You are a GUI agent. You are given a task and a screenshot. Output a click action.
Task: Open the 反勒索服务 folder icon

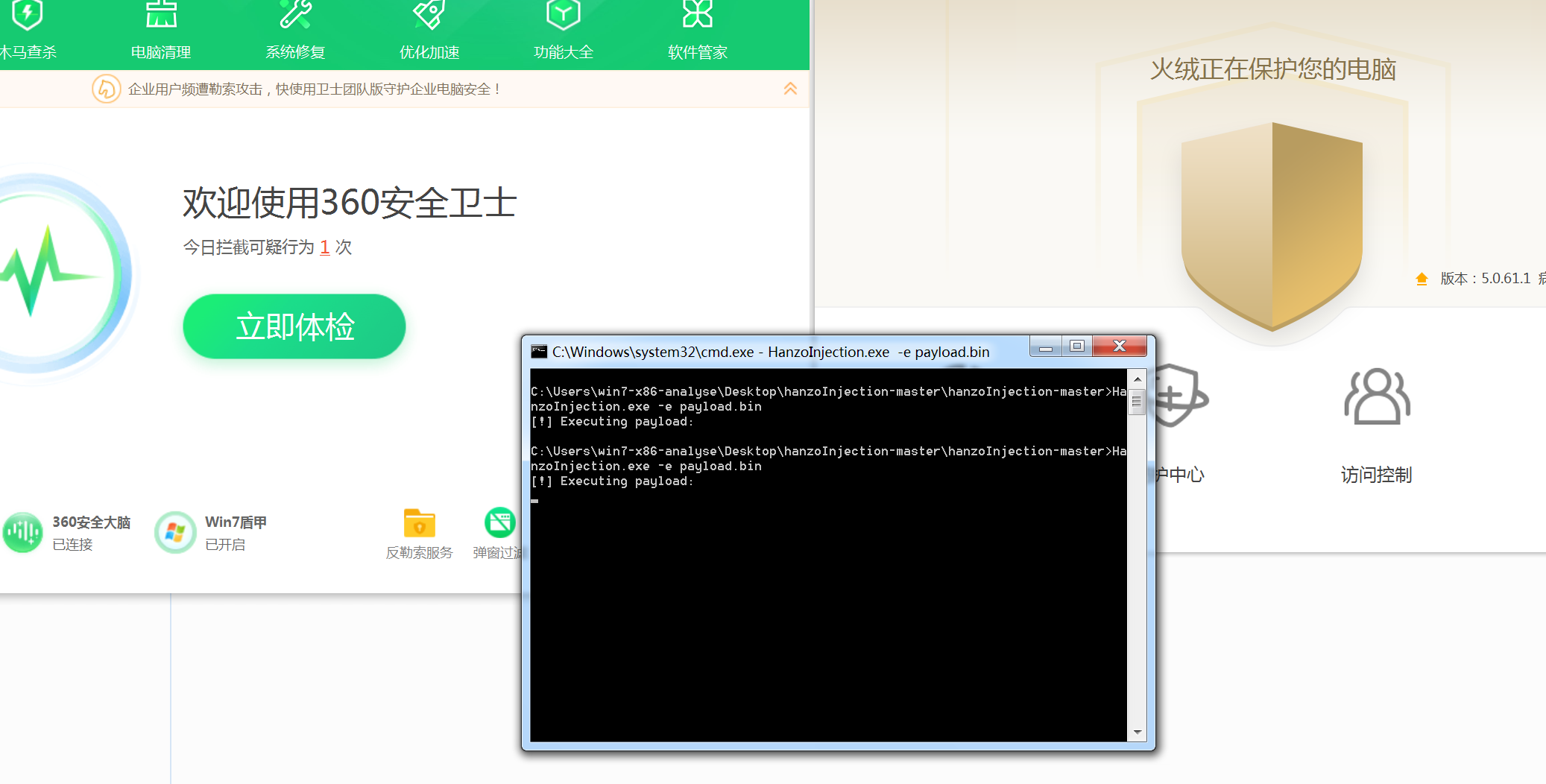[420, 523]
